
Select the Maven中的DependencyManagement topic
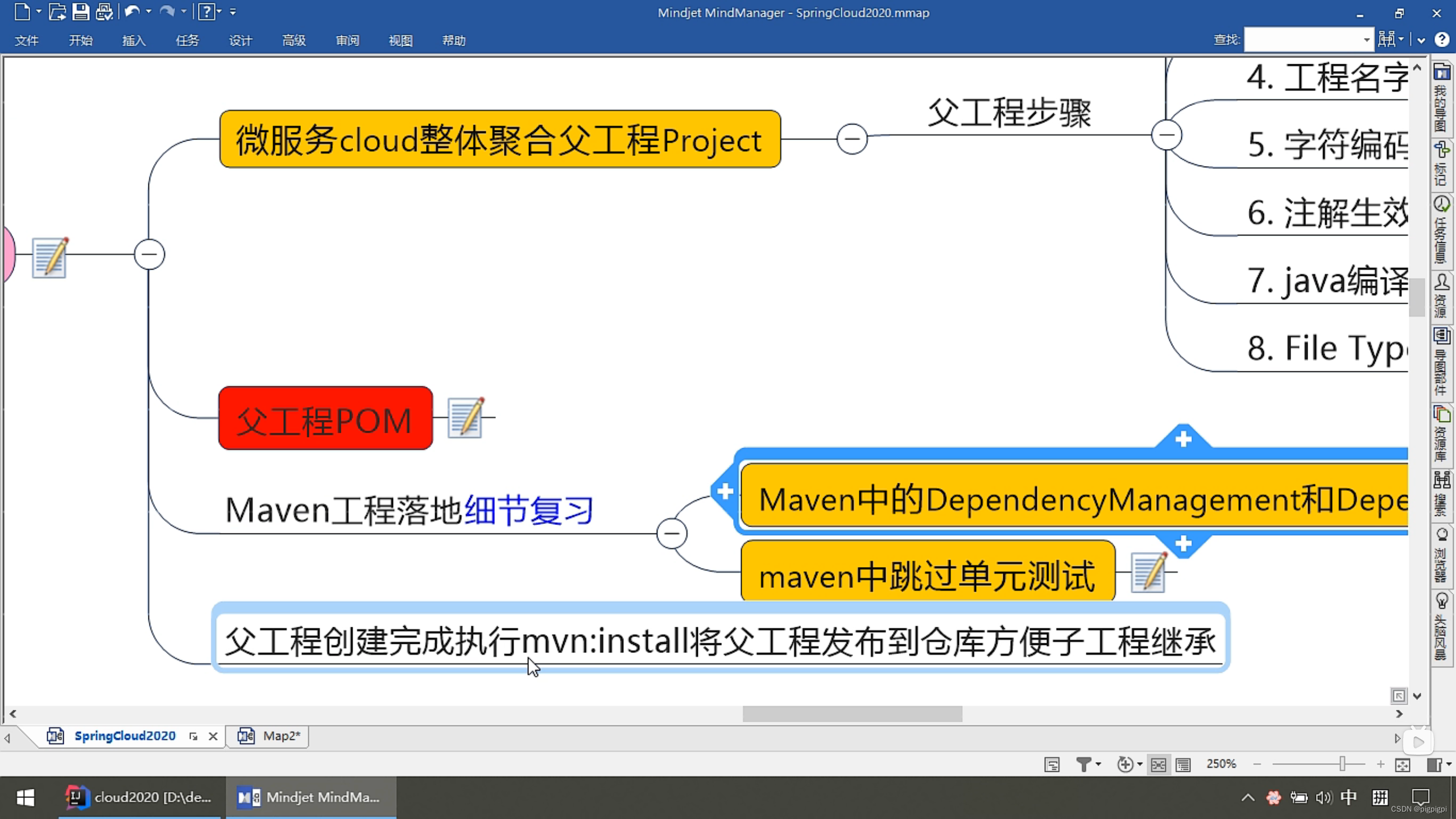[1075, 496]
